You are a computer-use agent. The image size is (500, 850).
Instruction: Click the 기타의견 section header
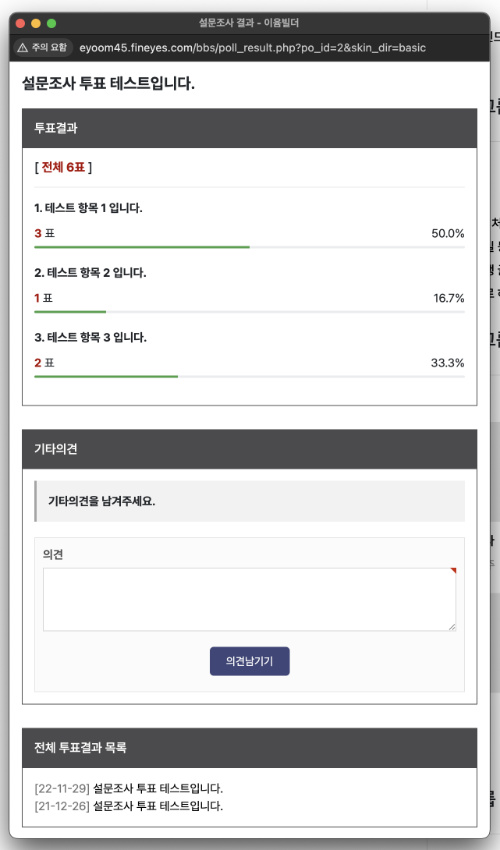pyautogui.click(x=249, y=449)
